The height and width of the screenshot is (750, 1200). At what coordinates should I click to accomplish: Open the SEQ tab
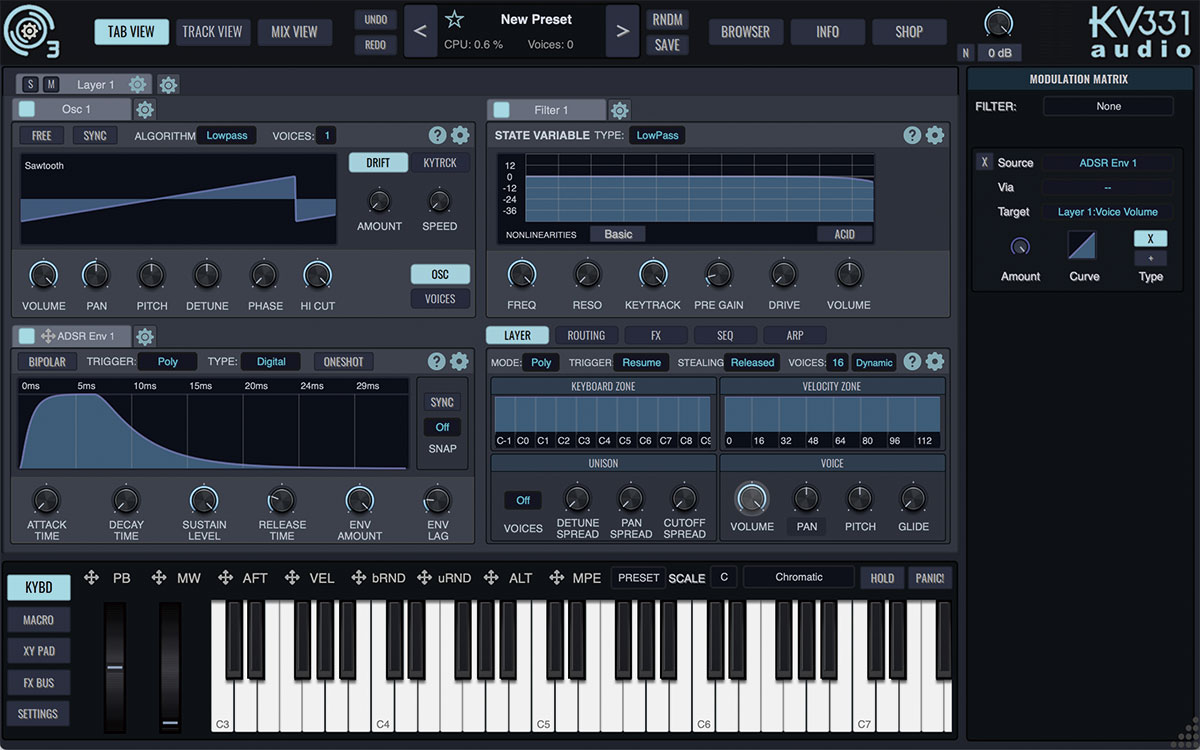(725, 336)
